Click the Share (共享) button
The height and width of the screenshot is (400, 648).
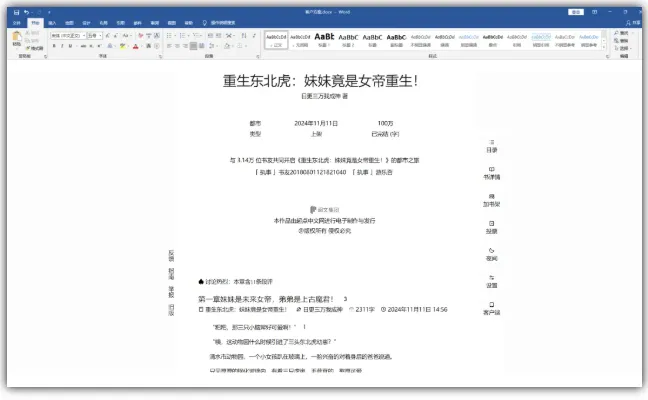[x=633, y=23]
